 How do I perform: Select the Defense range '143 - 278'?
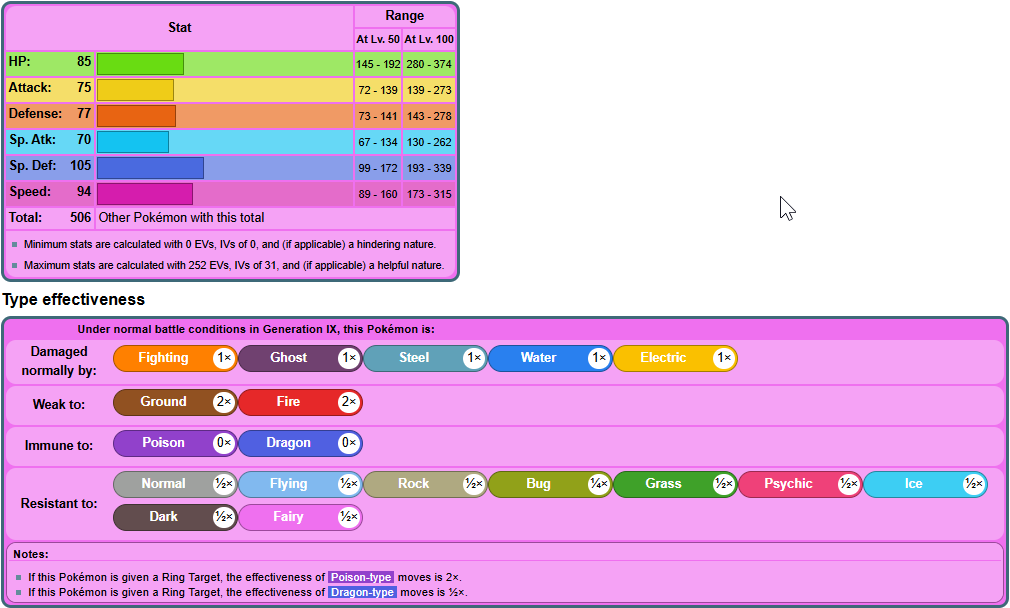pos(429,116)
